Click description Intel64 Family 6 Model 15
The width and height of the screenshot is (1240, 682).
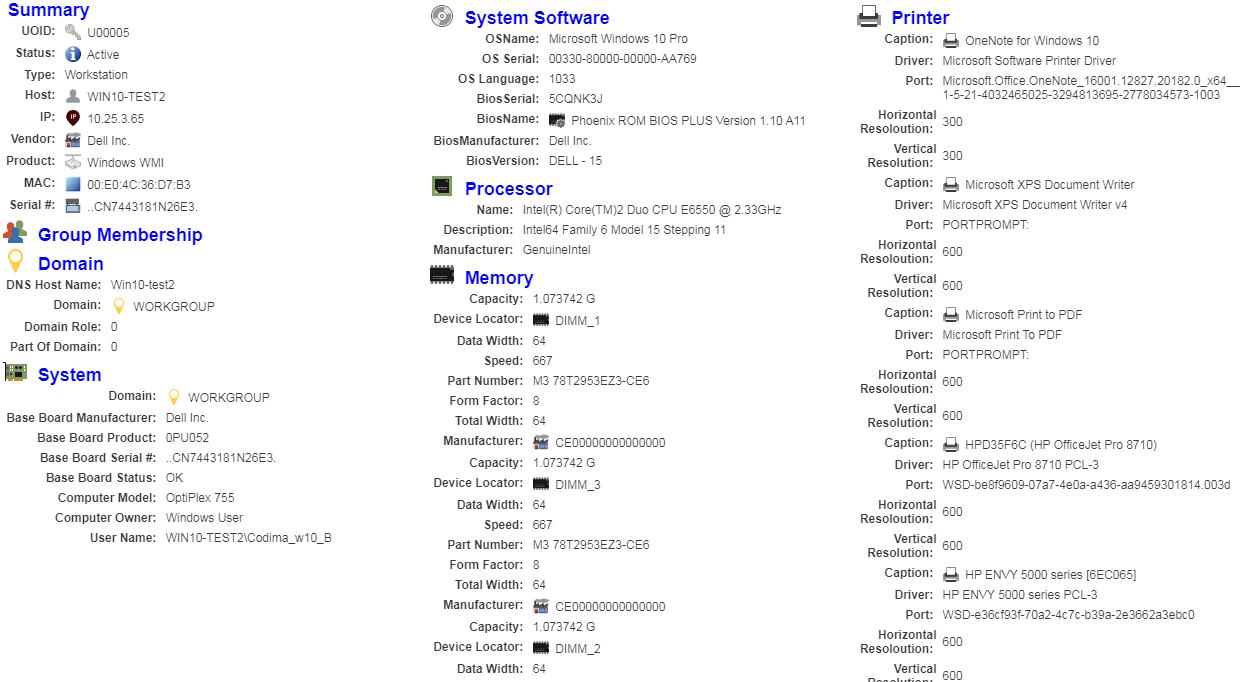pos(625,230)
